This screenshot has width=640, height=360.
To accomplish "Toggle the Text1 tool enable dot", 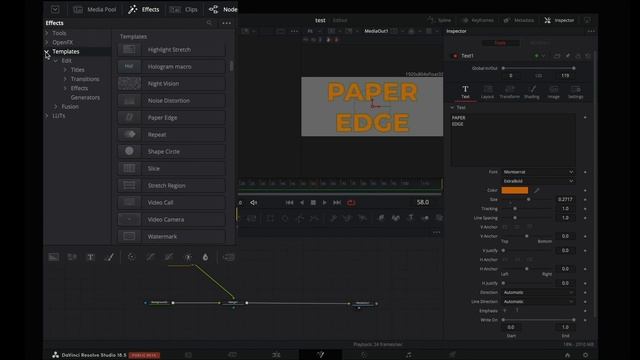I will tap(455, 56).
